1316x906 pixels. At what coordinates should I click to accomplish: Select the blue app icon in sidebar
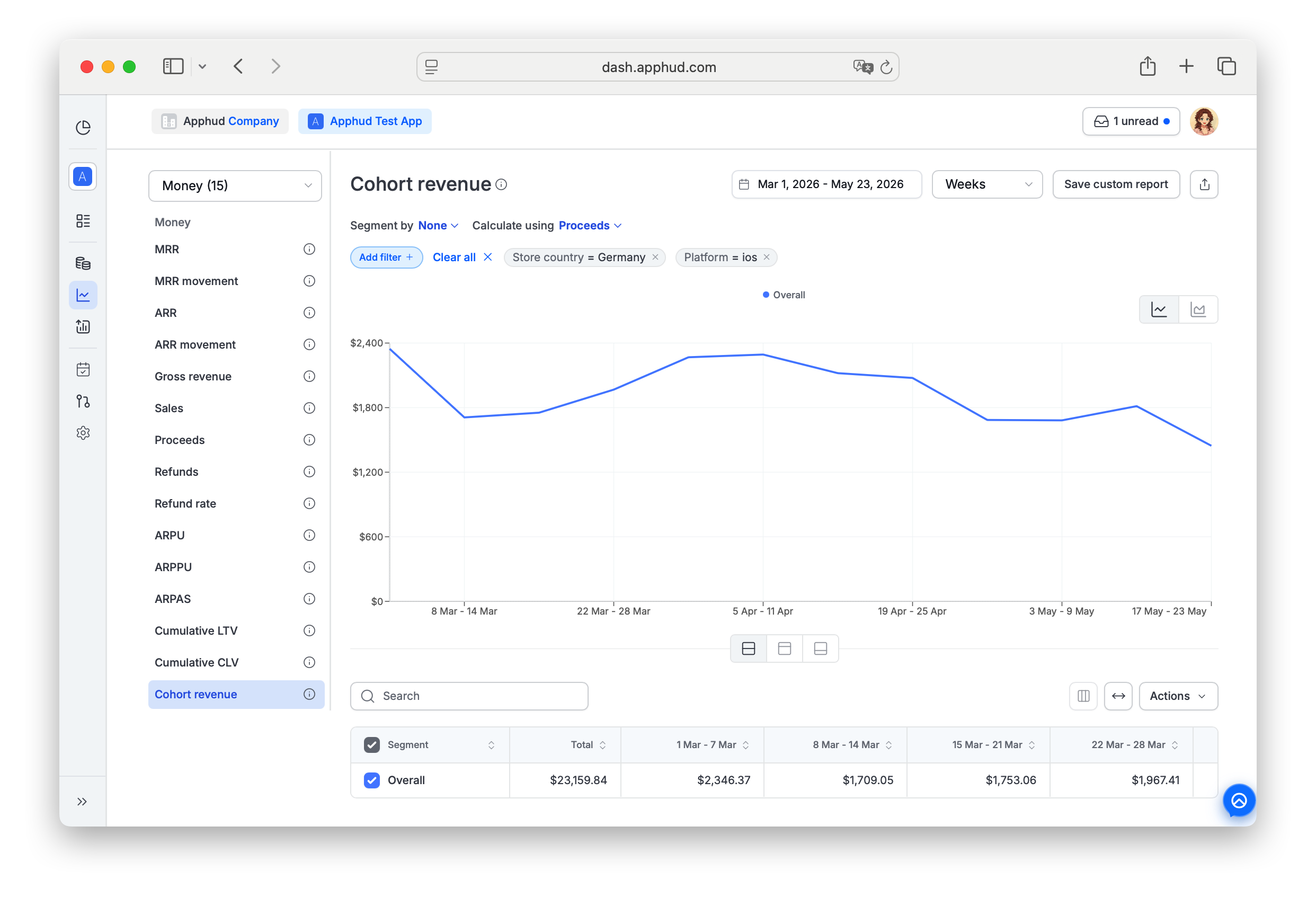83,176
